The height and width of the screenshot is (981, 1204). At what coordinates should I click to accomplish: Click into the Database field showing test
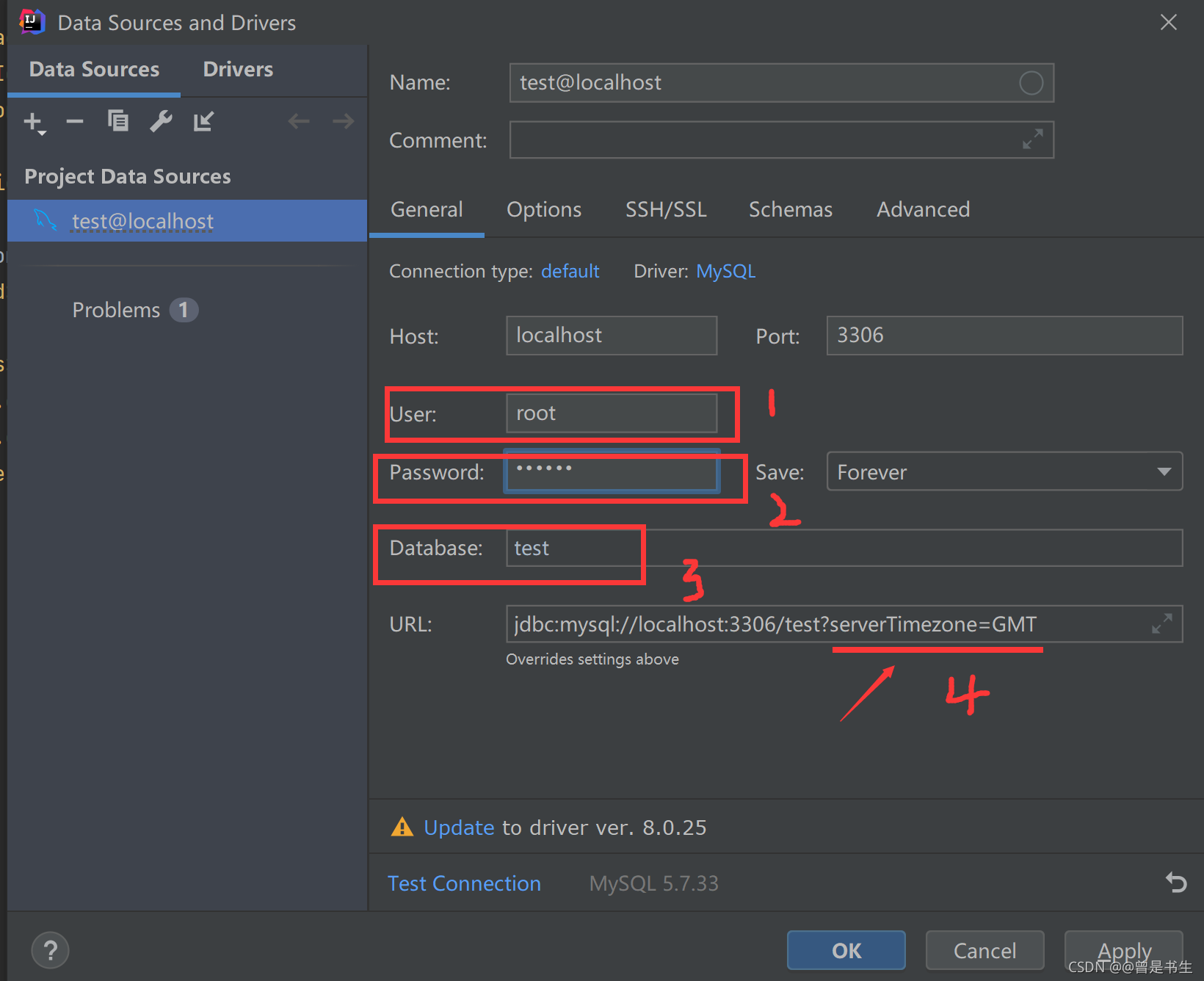pos(844,548)
